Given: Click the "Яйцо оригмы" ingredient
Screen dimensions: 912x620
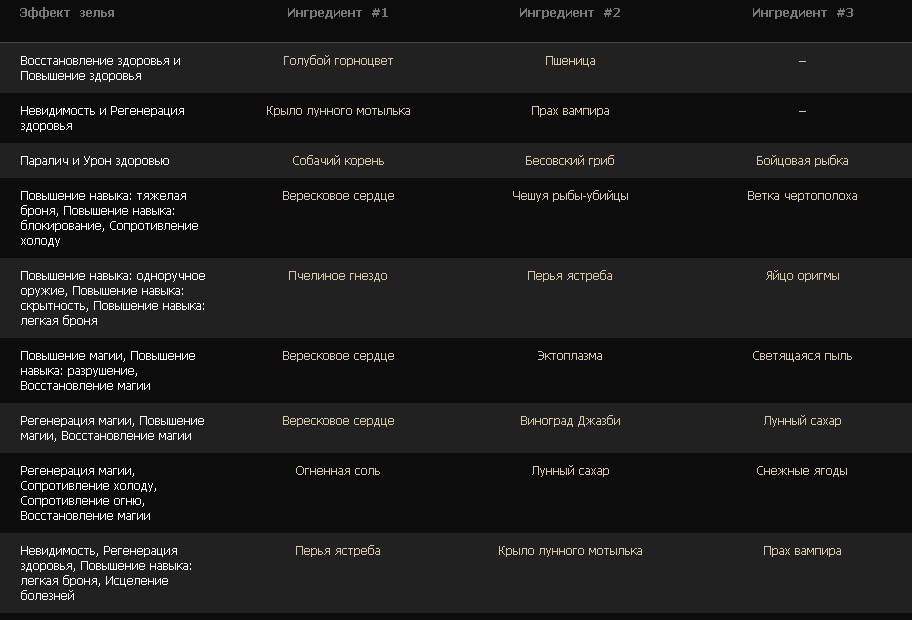Looking at the screenshot, I should pyautogui.click(x=802, y=276).
